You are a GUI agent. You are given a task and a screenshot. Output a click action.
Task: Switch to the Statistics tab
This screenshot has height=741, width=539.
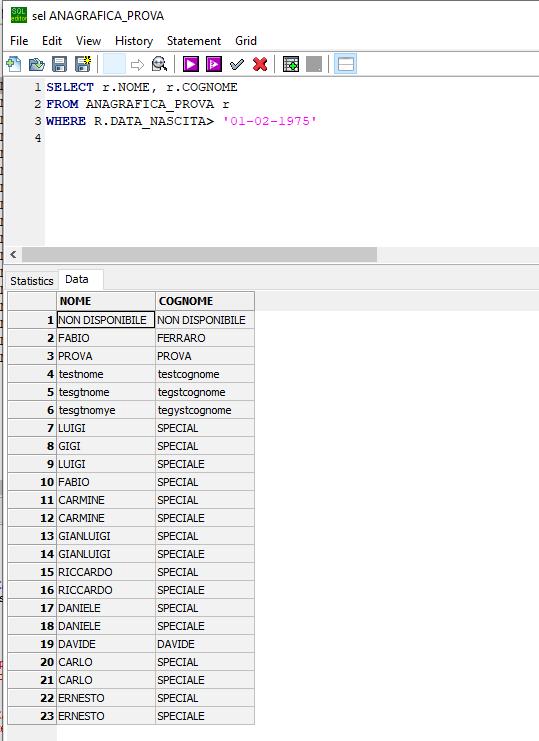click(x=32, y=281)
